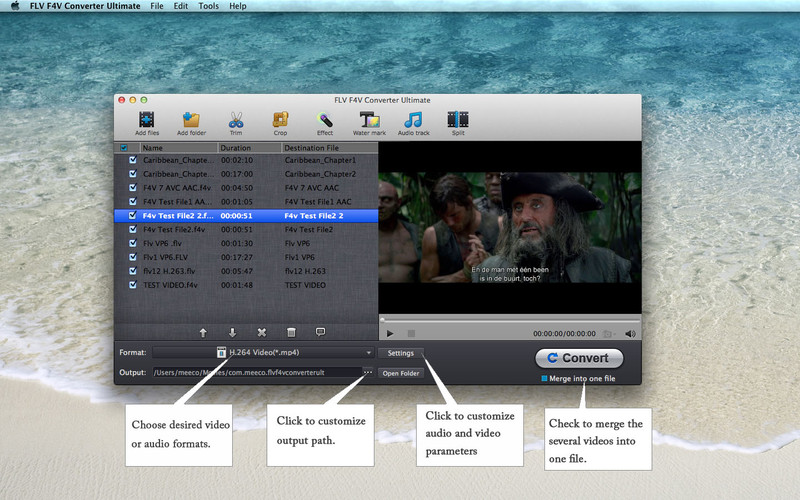Uncheck the F4V Test File1 AAC file
This screenshot has width=800, height=500.
[x=133, y=201]
